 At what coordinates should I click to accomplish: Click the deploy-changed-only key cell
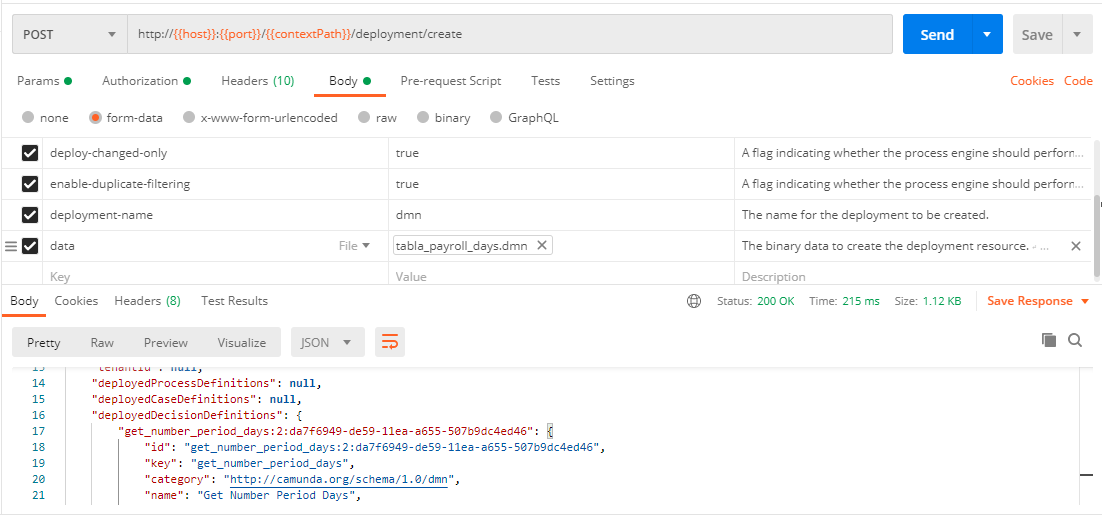215,153
